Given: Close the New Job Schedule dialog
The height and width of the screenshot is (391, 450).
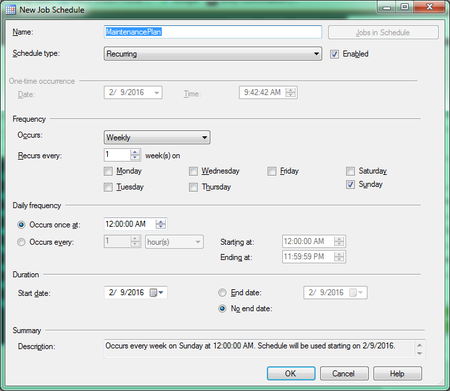Looking at the screenshot, I should pos(429,7).
